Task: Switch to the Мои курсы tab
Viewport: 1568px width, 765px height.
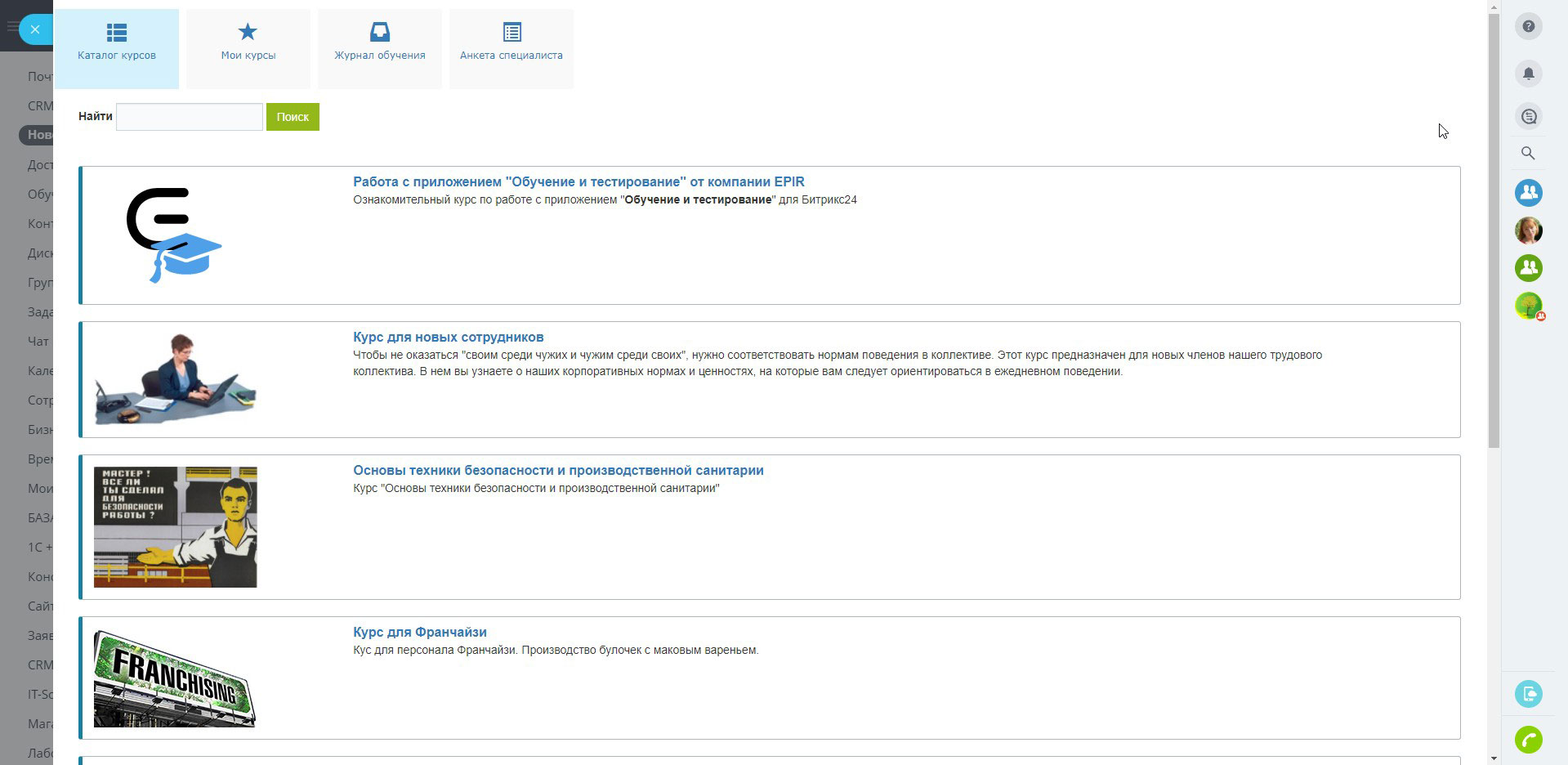Action: pos(248,49)
